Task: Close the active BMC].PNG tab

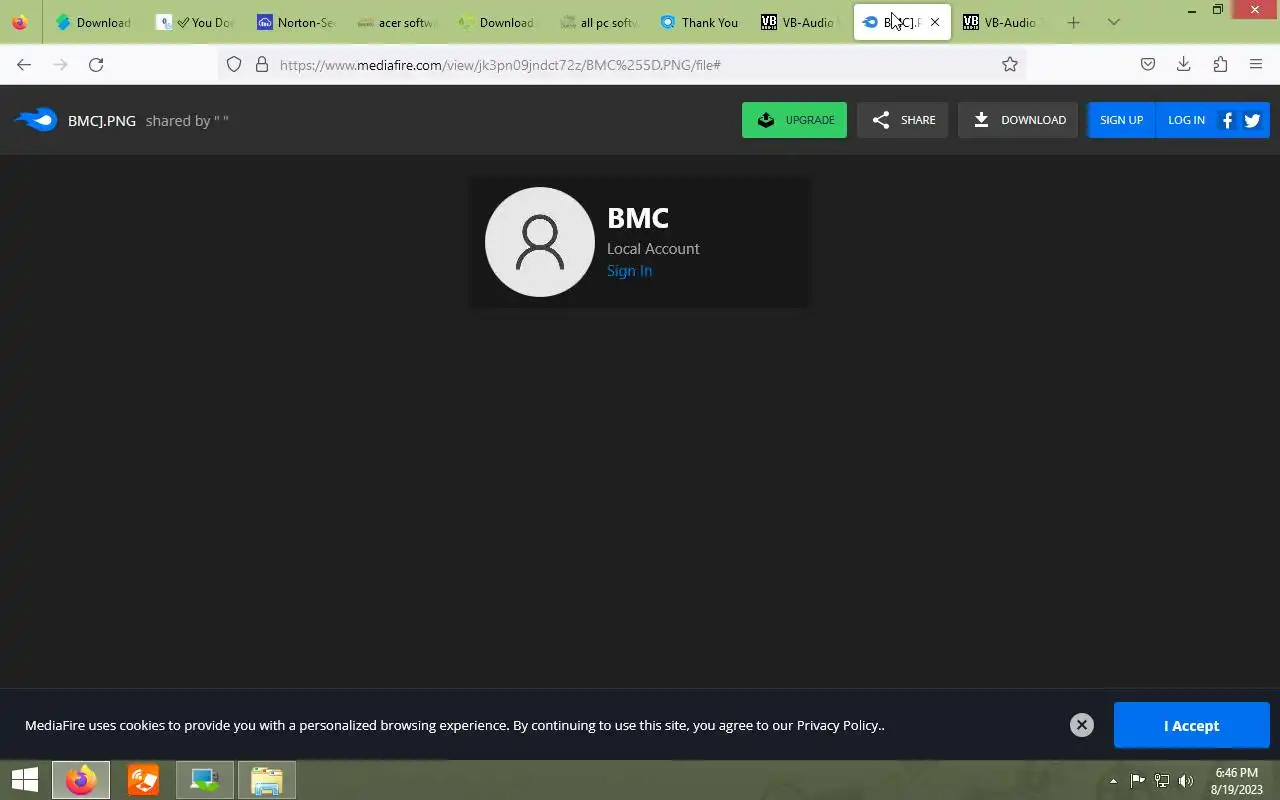Action: pos(935,22)
